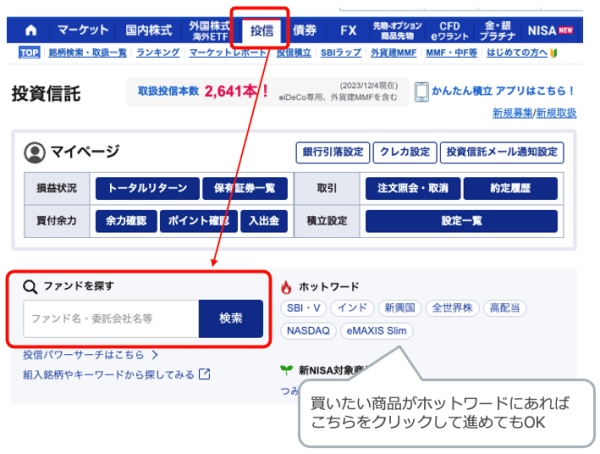The height and width of the screenshot is (454, 600).
Task: Click the smartphone icon for かんたん積立 app
Action: click(x=422, y=92)
